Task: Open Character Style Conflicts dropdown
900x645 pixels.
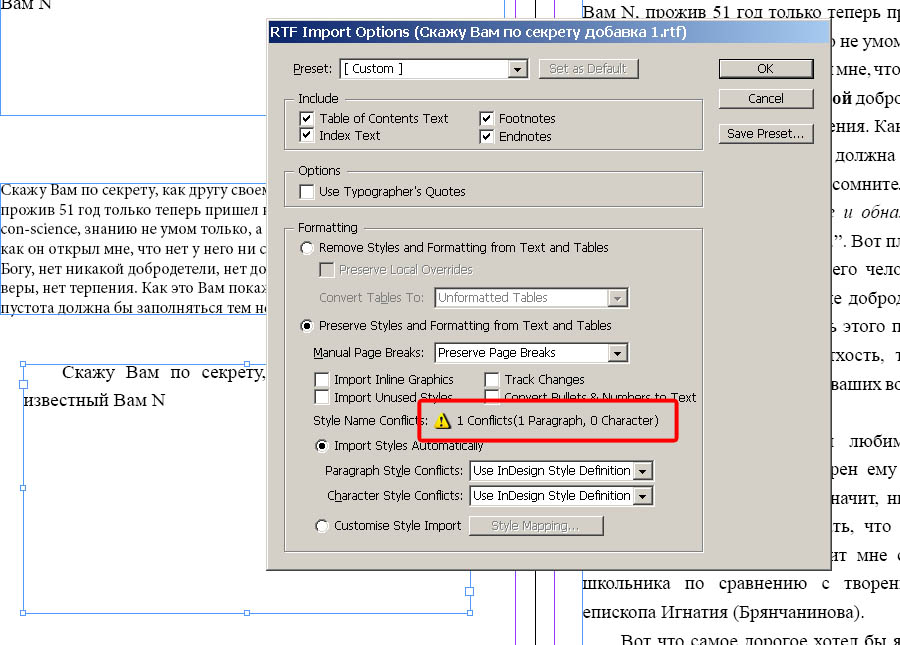Action: (643, 496)
